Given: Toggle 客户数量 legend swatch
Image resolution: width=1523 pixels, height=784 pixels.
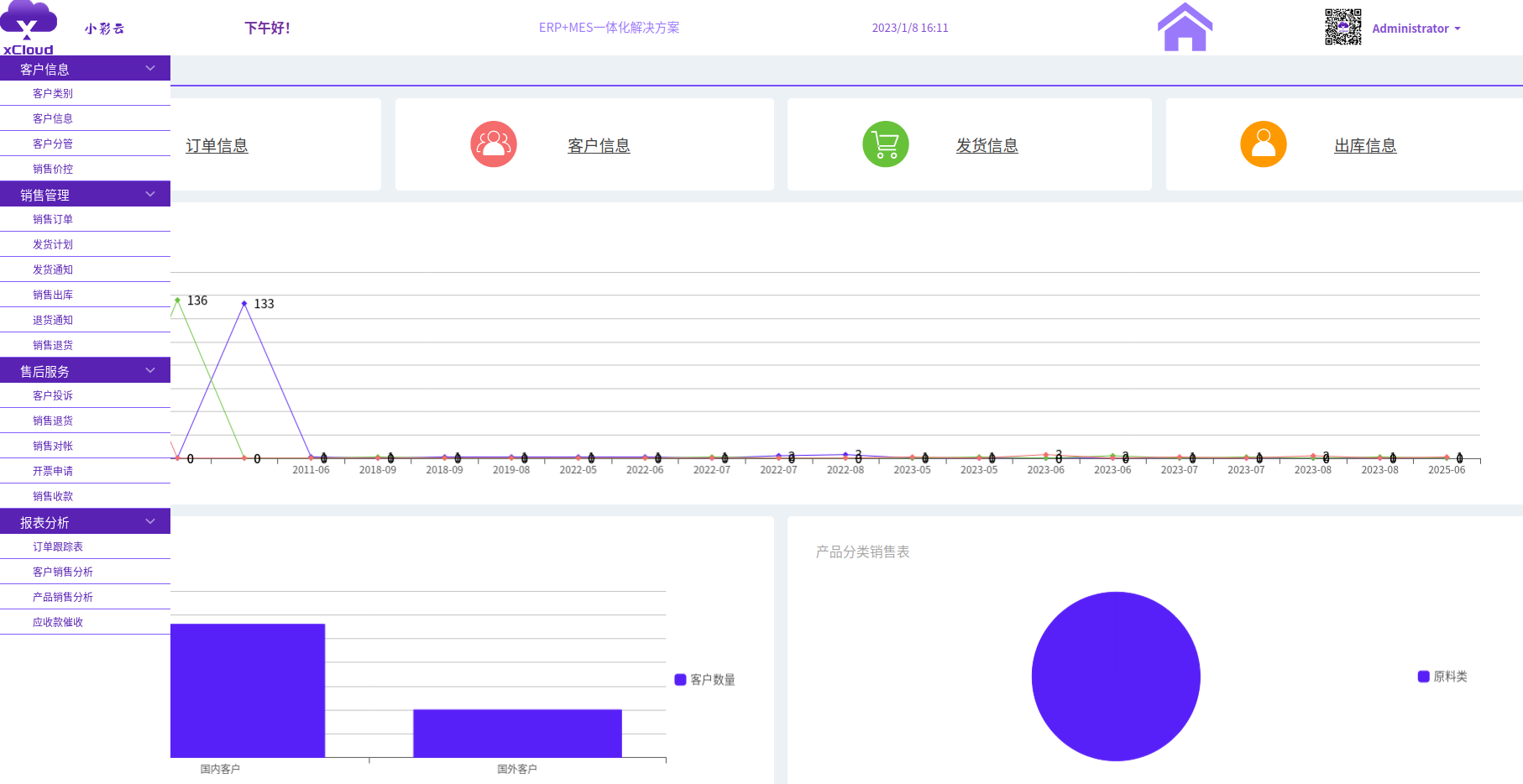Looking at the screenshot, I should click(x=680, y=680).
